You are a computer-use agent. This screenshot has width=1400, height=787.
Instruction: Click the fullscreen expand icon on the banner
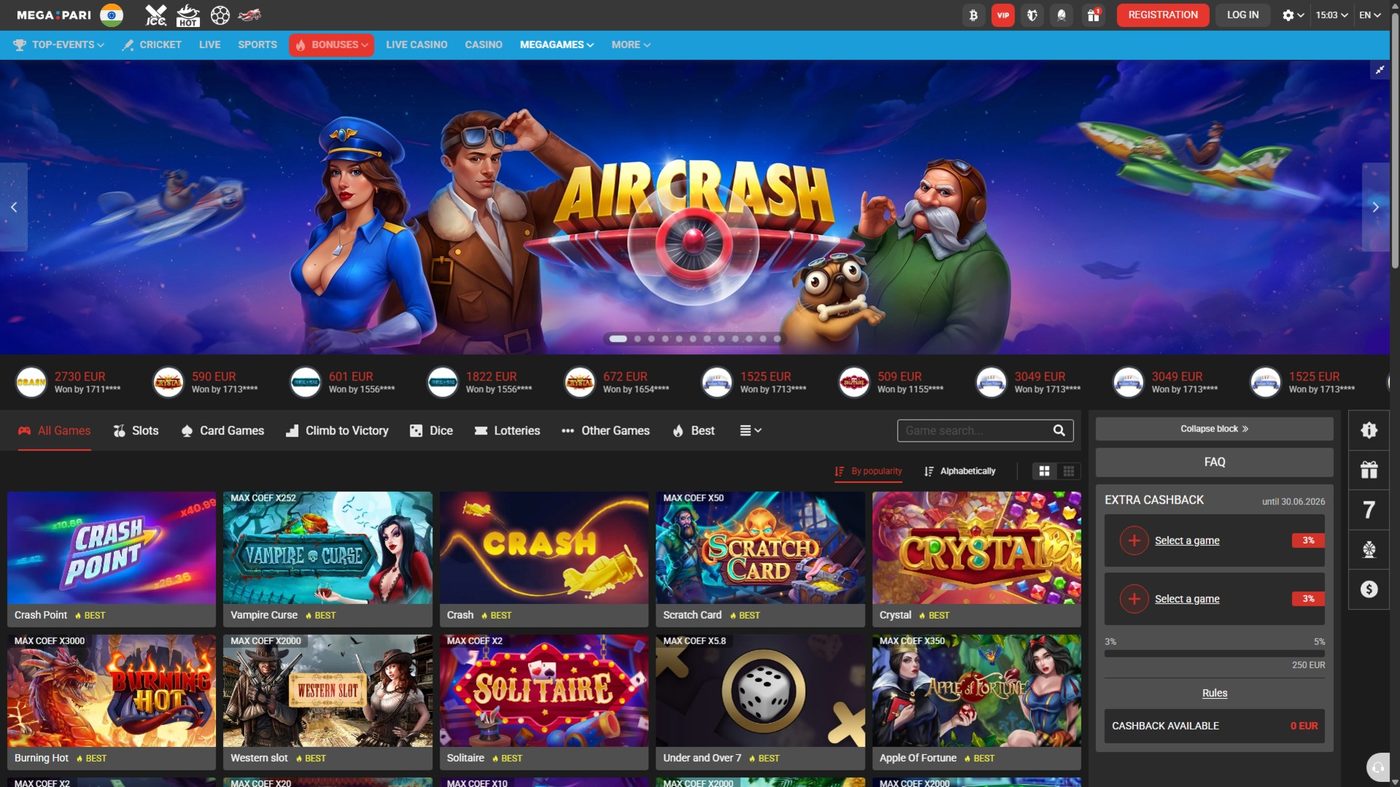click(x=1379, y=70)
